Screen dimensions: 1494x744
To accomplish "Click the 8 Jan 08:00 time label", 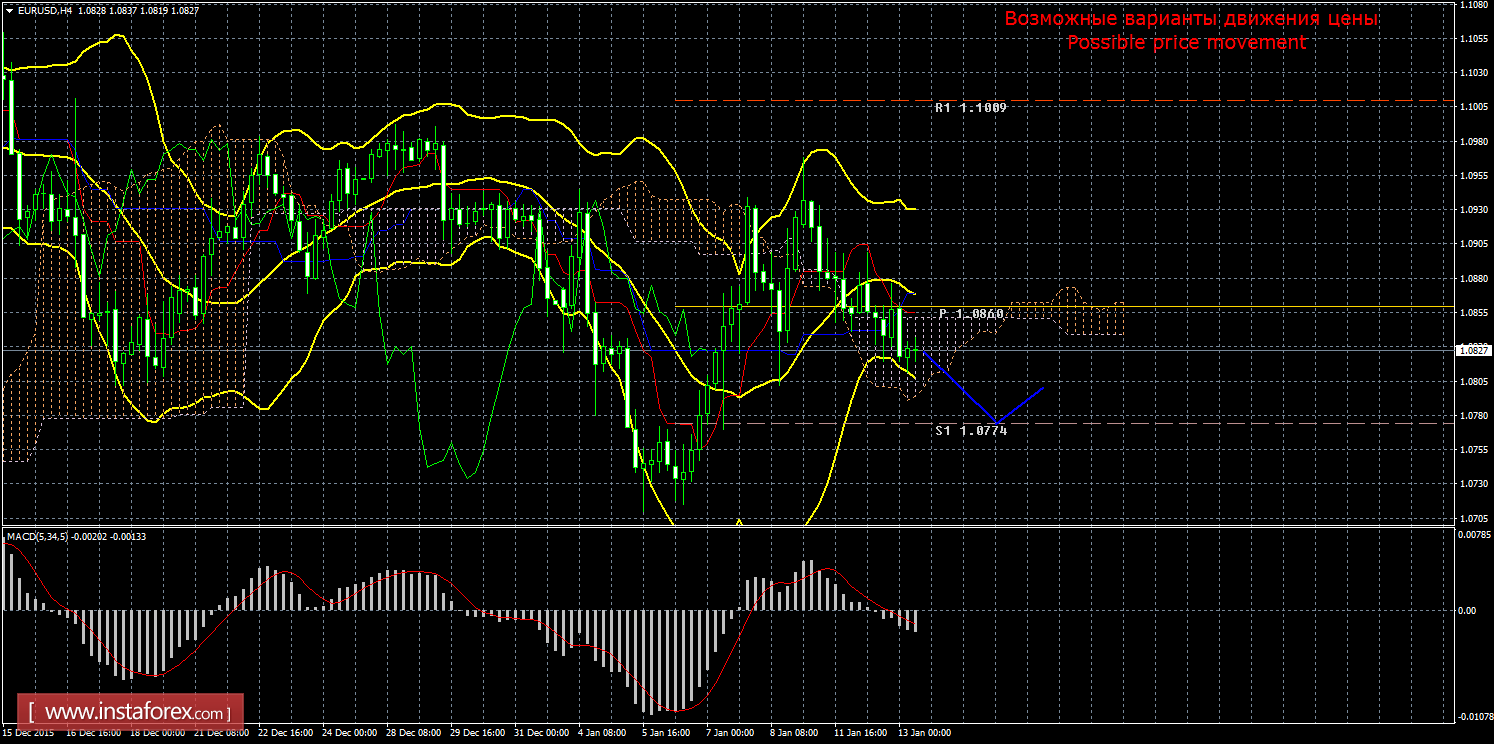I will [794, 733].
